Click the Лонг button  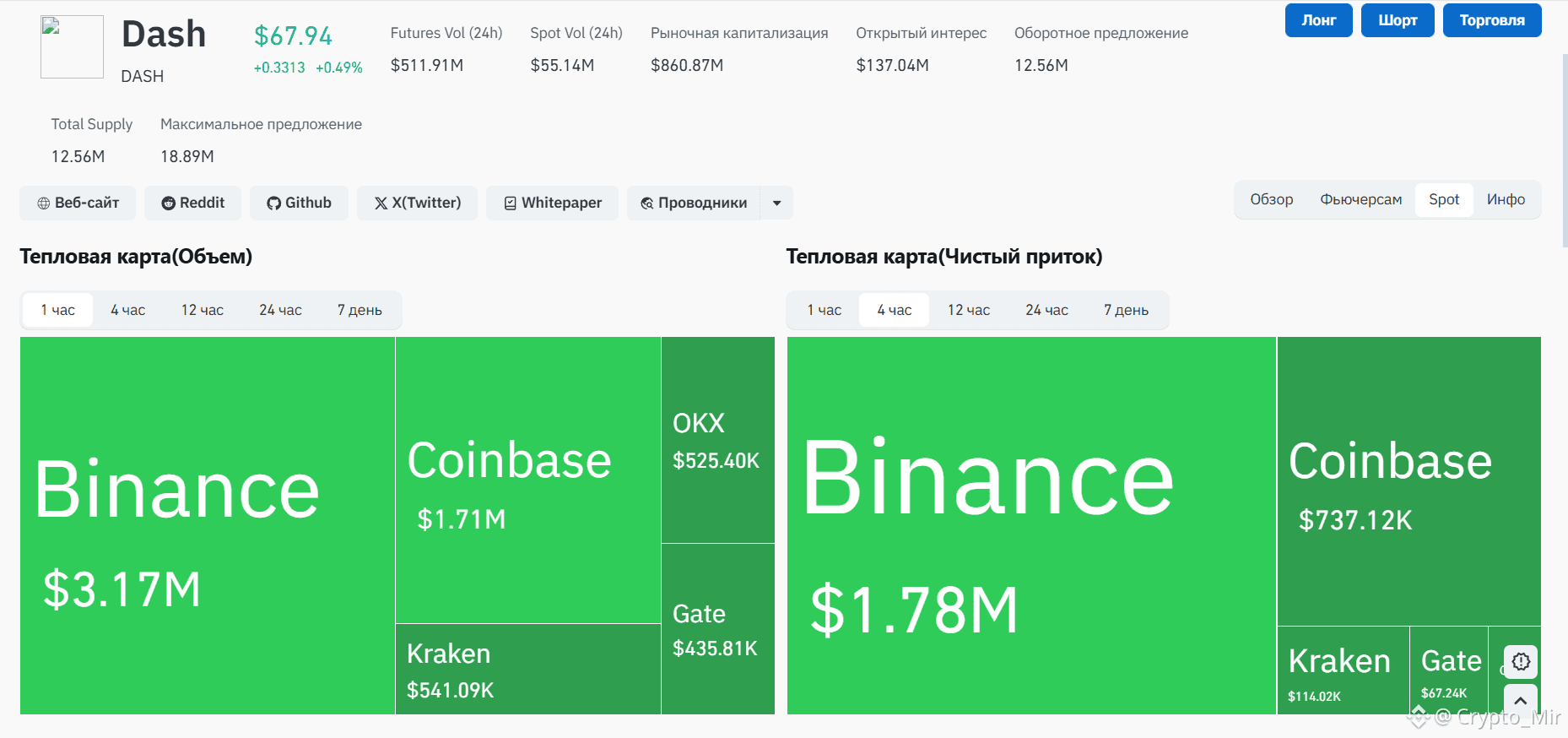click(x=1319, y=20)
